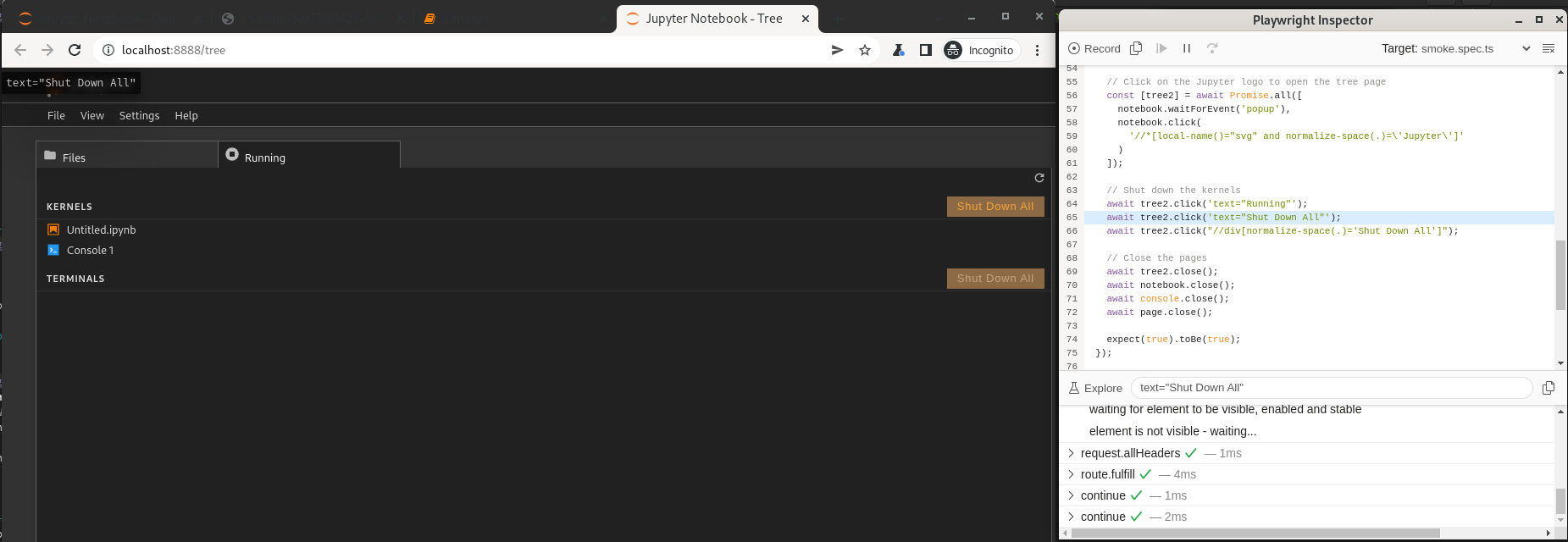Click the Console 1 icon
The height and width of the screenshot is (542, 1568).
coord(53,250)
